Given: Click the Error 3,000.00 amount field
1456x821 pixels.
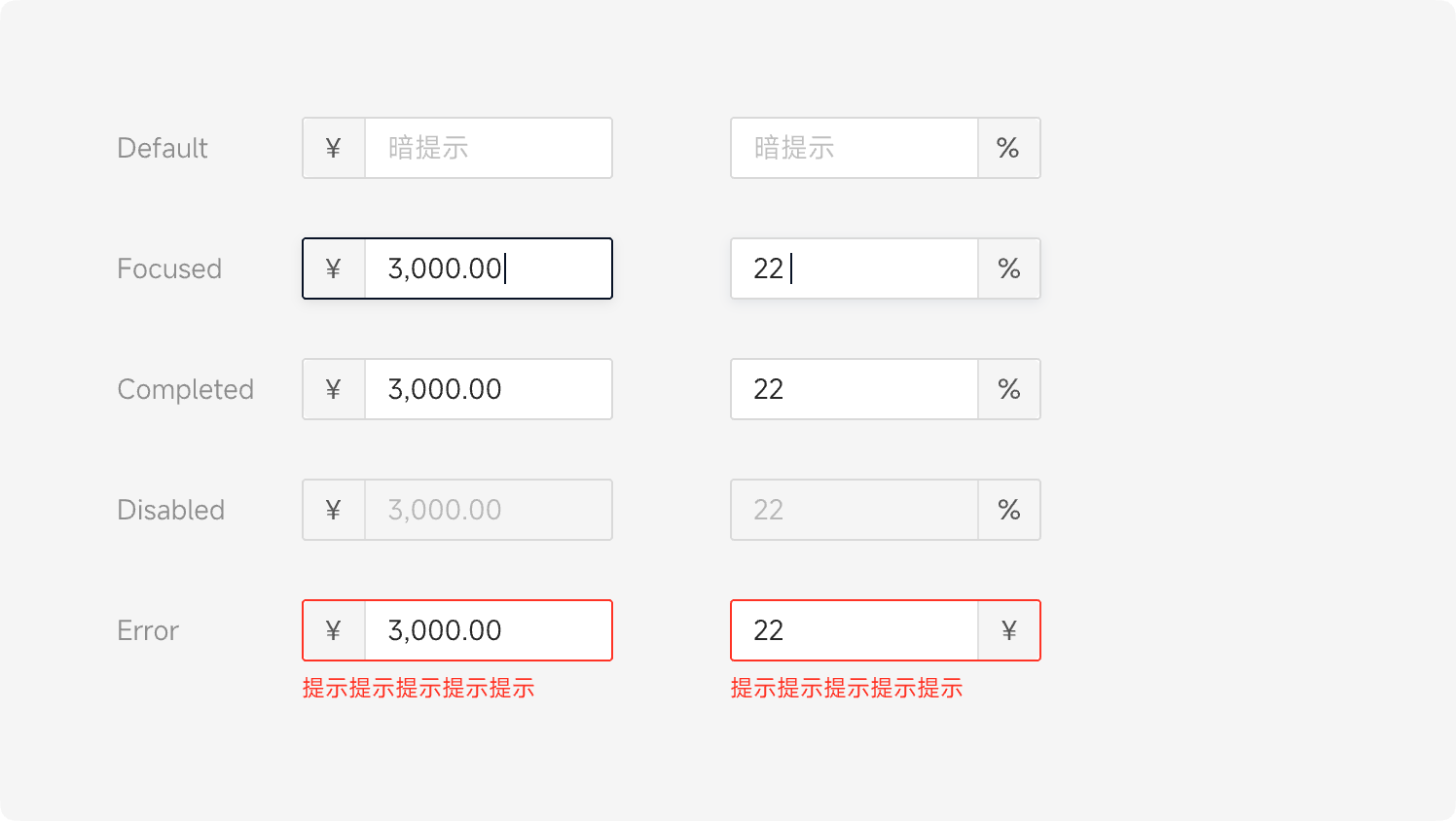Looking at the screenshot, I should pos(488,630).
